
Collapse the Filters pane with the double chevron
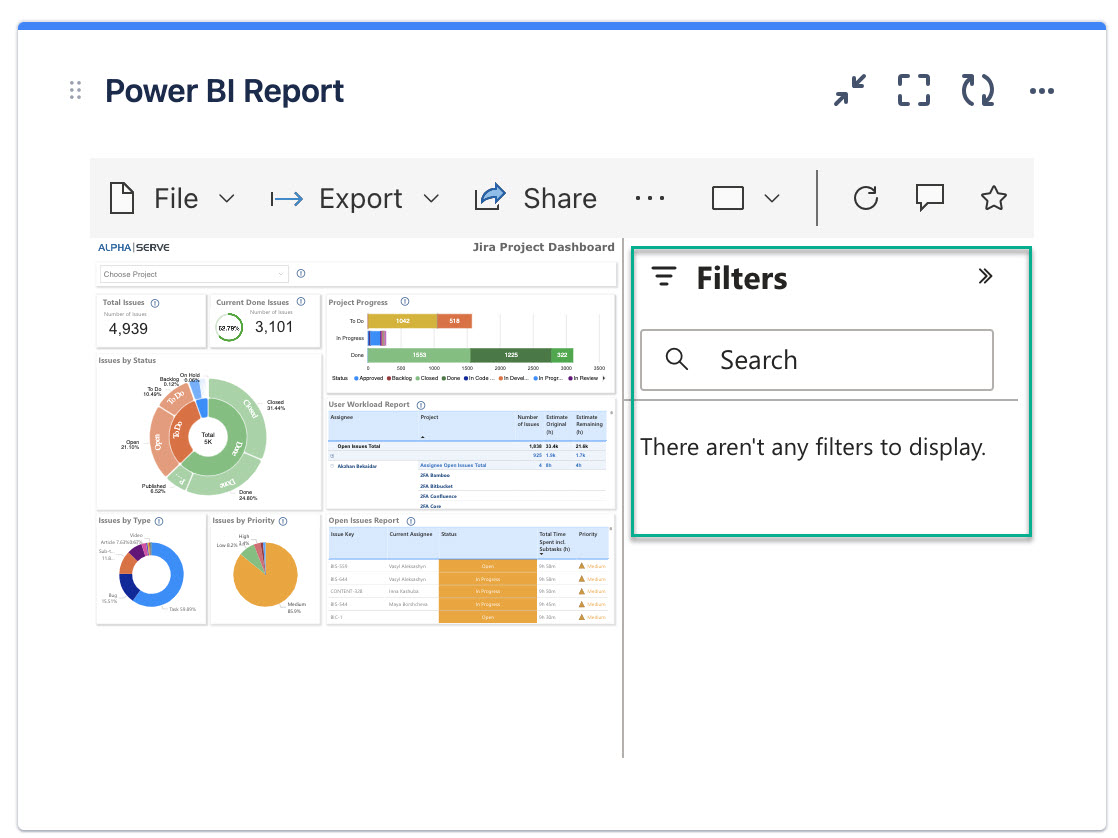point(986,277)
